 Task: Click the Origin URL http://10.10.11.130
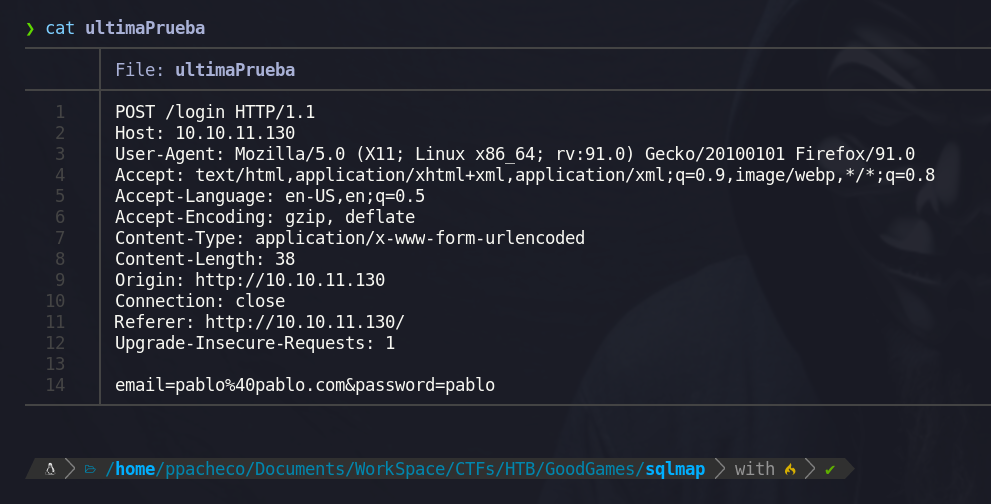290,280
